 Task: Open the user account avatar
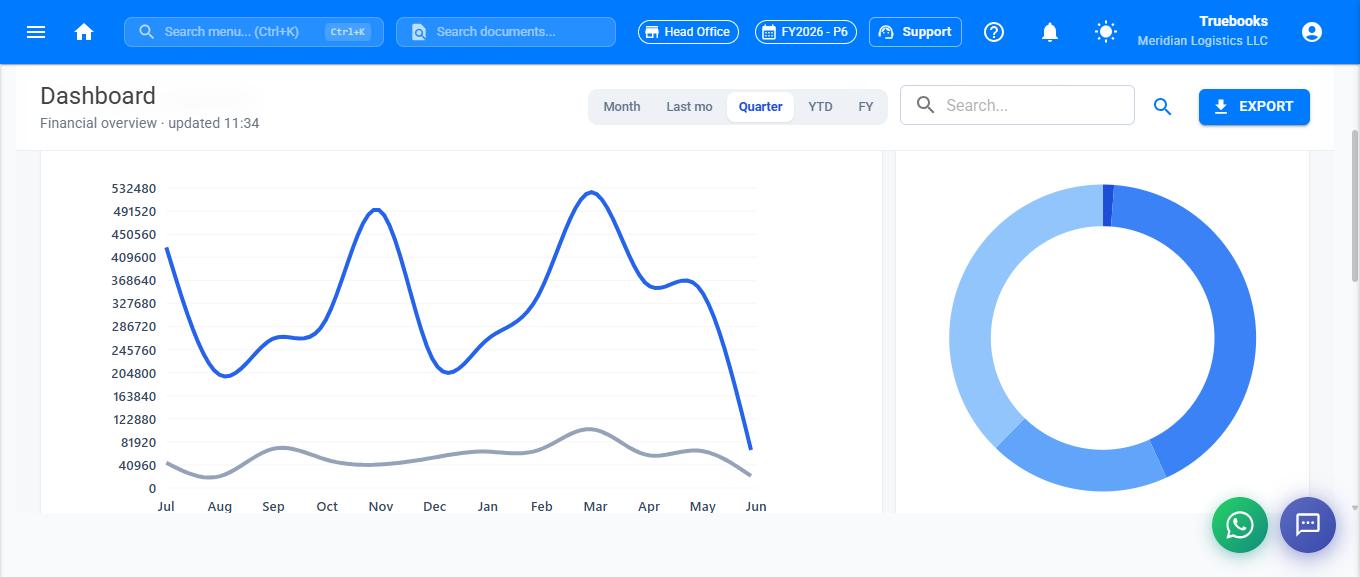(1312, 32)
